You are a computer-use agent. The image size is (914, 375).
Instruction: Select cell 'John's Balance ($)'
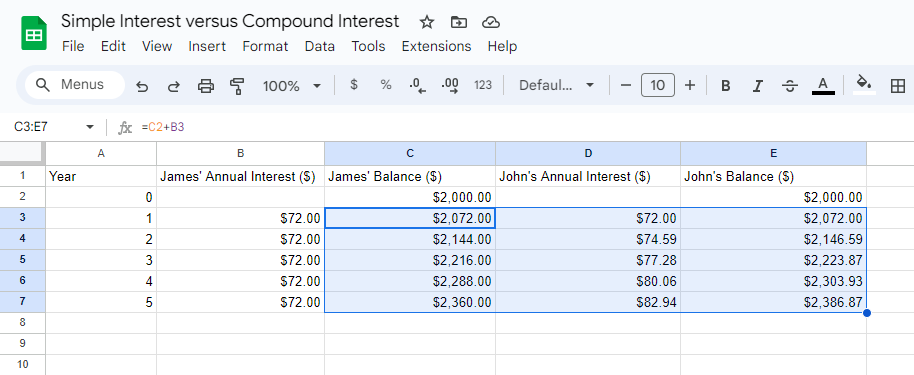(773, 176)
